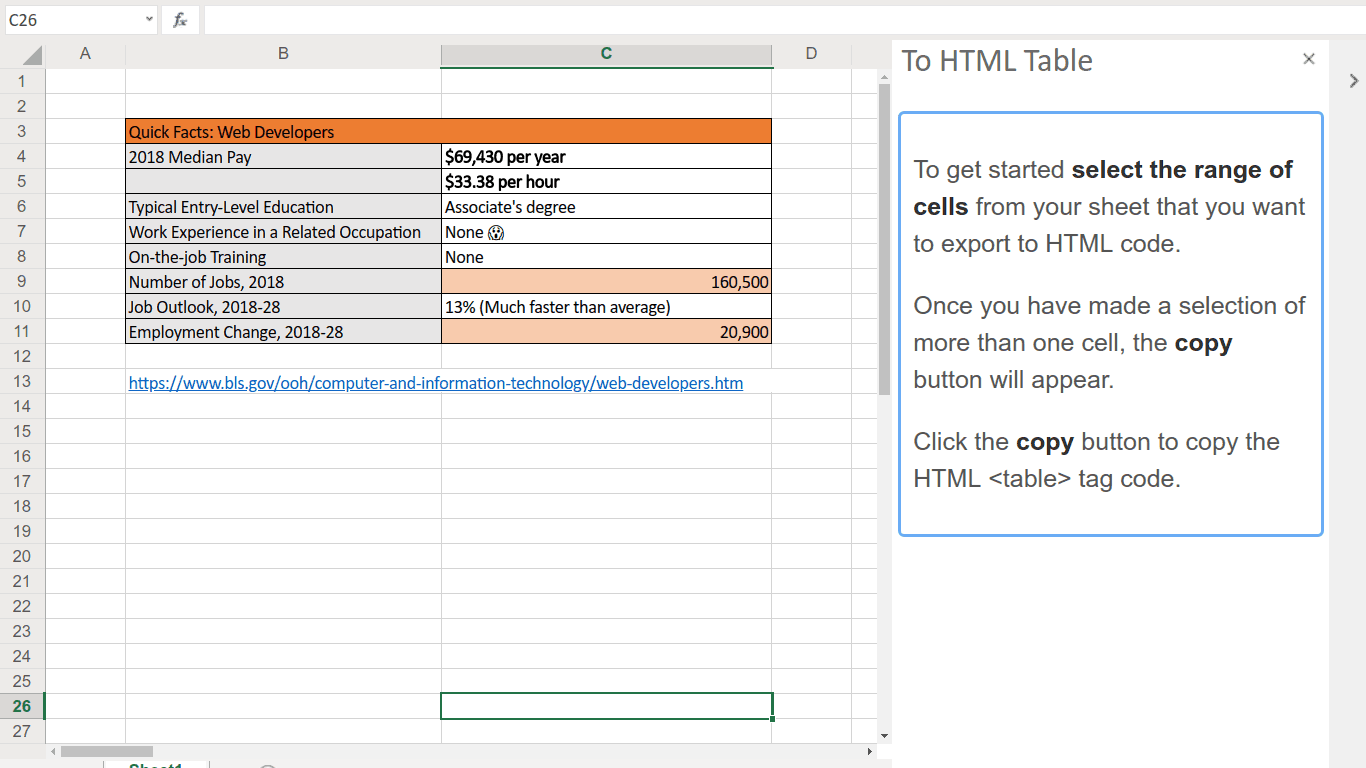Close the To HTML Table pane
1366x768 pixels.
[1308, 59]
